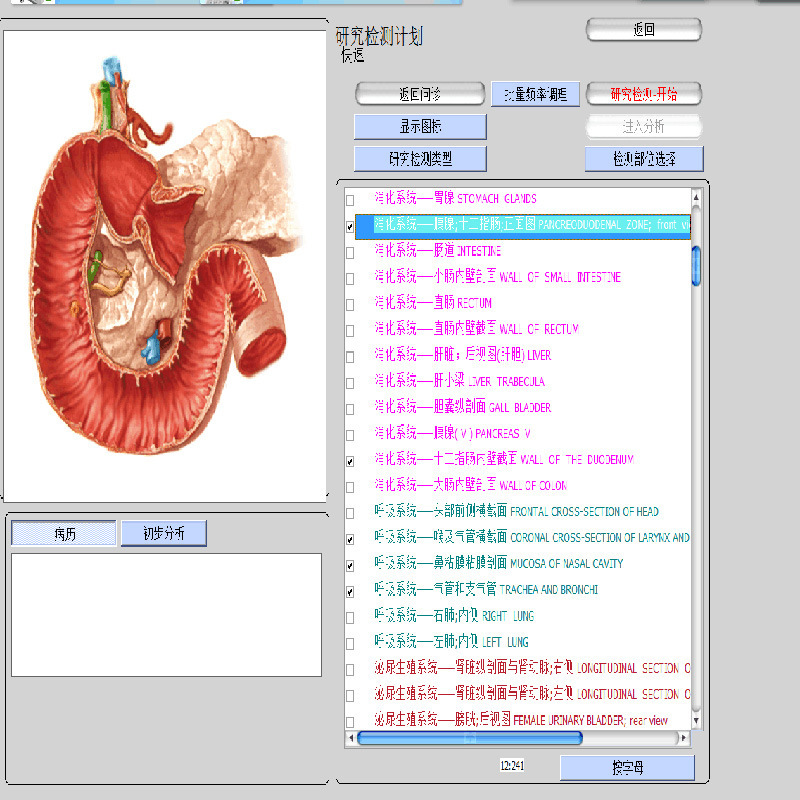Click the organ list's scroll-down arrow

click(696, 722)
